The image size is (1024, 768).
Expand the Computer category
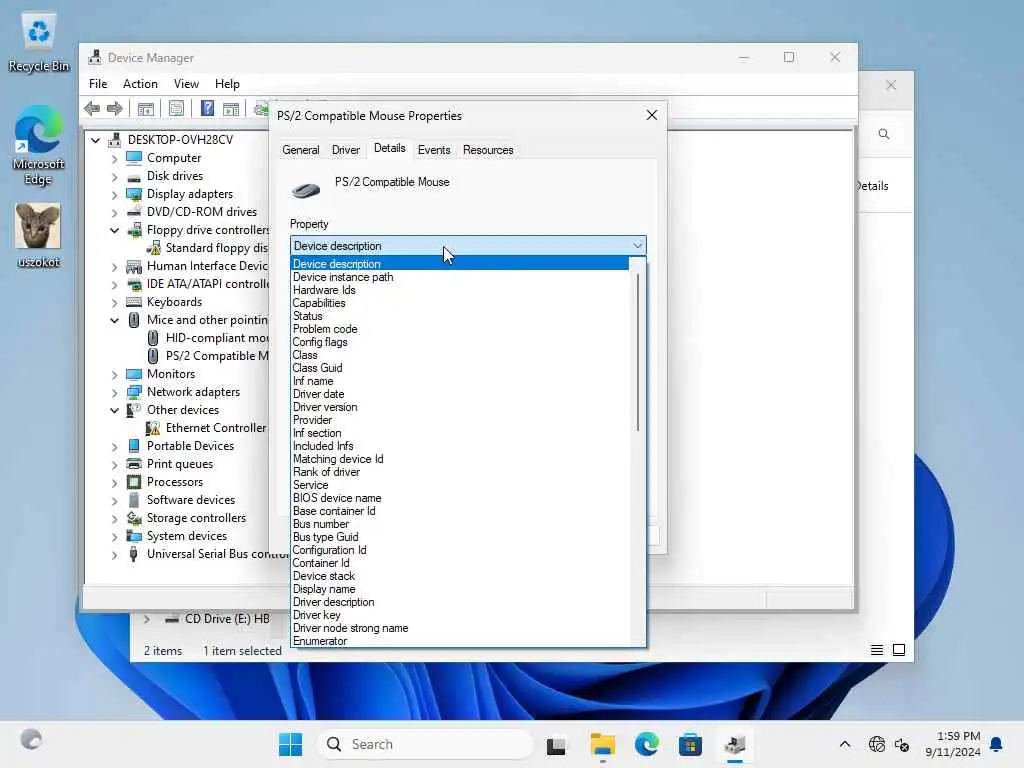[x=114, y=158]
